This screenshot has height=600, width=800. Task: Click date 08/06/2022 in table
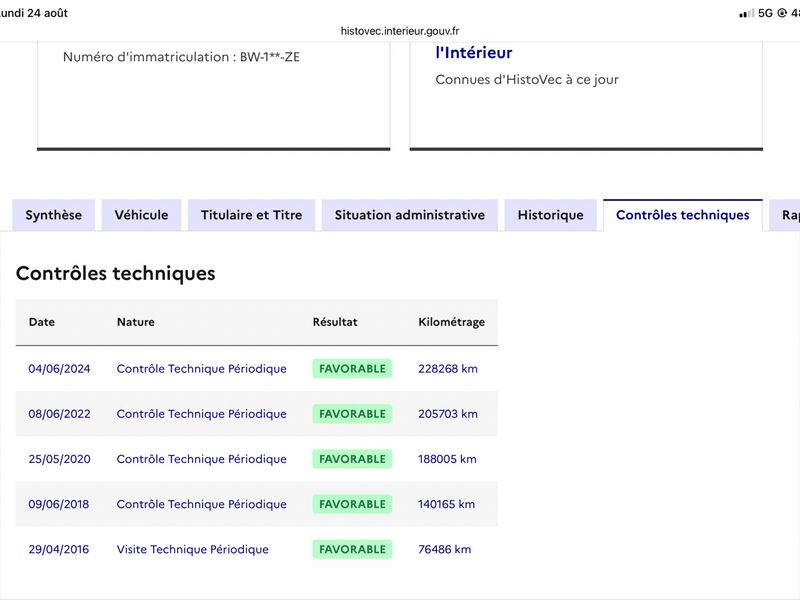tap(59, 414)
